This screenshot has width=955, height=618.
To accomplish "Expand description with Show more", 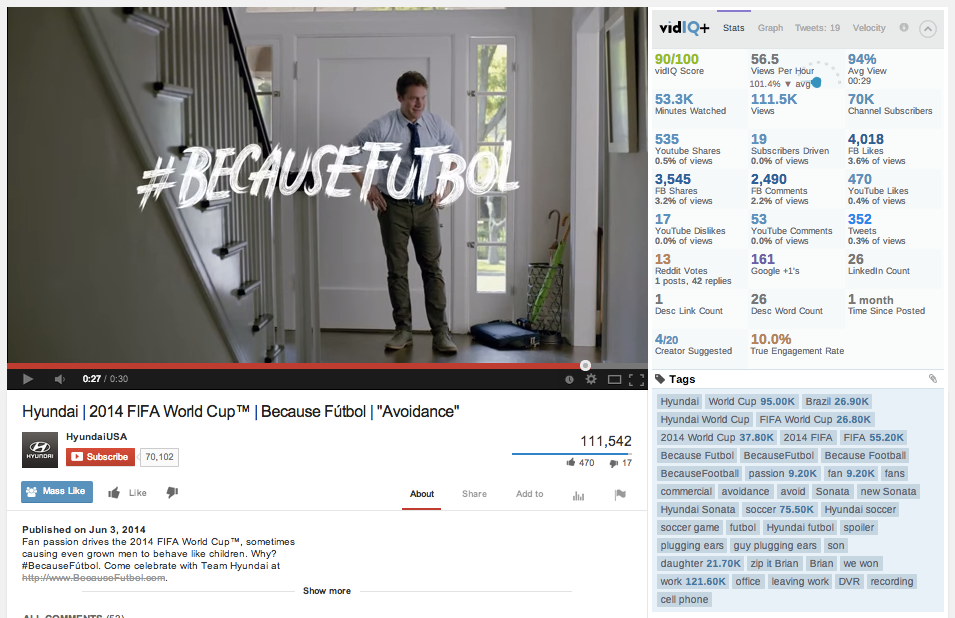I will click(x=327, y=591).
